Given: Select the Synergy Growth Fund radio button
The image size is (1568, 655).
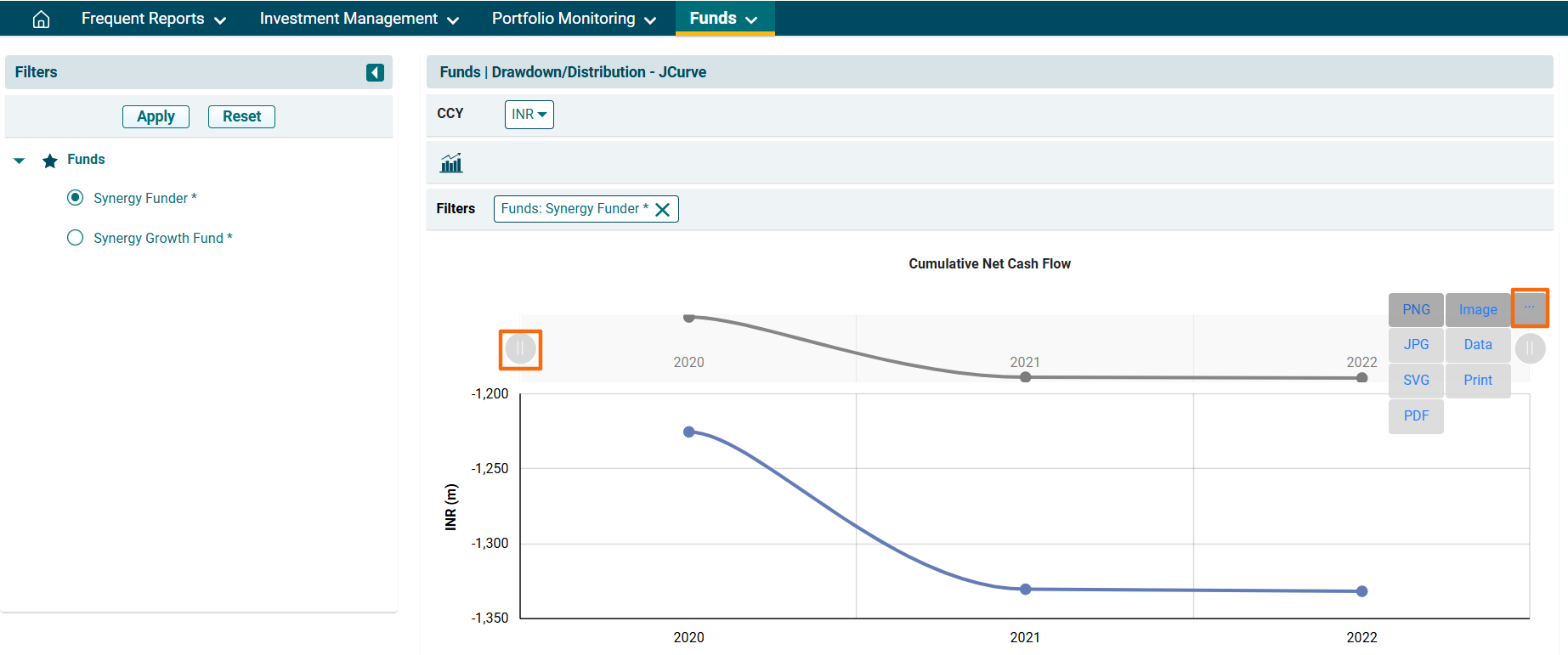Looking at the screenshot, I should (76, 238).
